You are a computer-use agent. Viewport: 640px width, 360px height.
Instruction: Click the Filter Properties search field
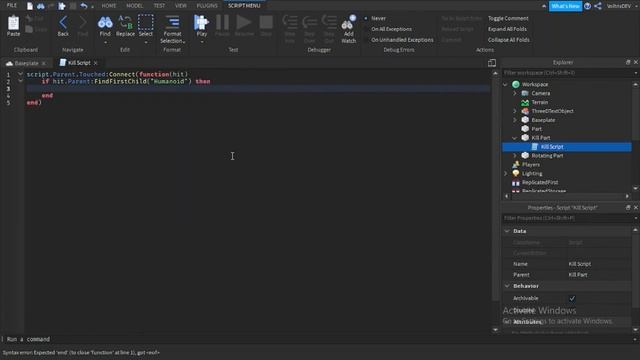(567, 218)
